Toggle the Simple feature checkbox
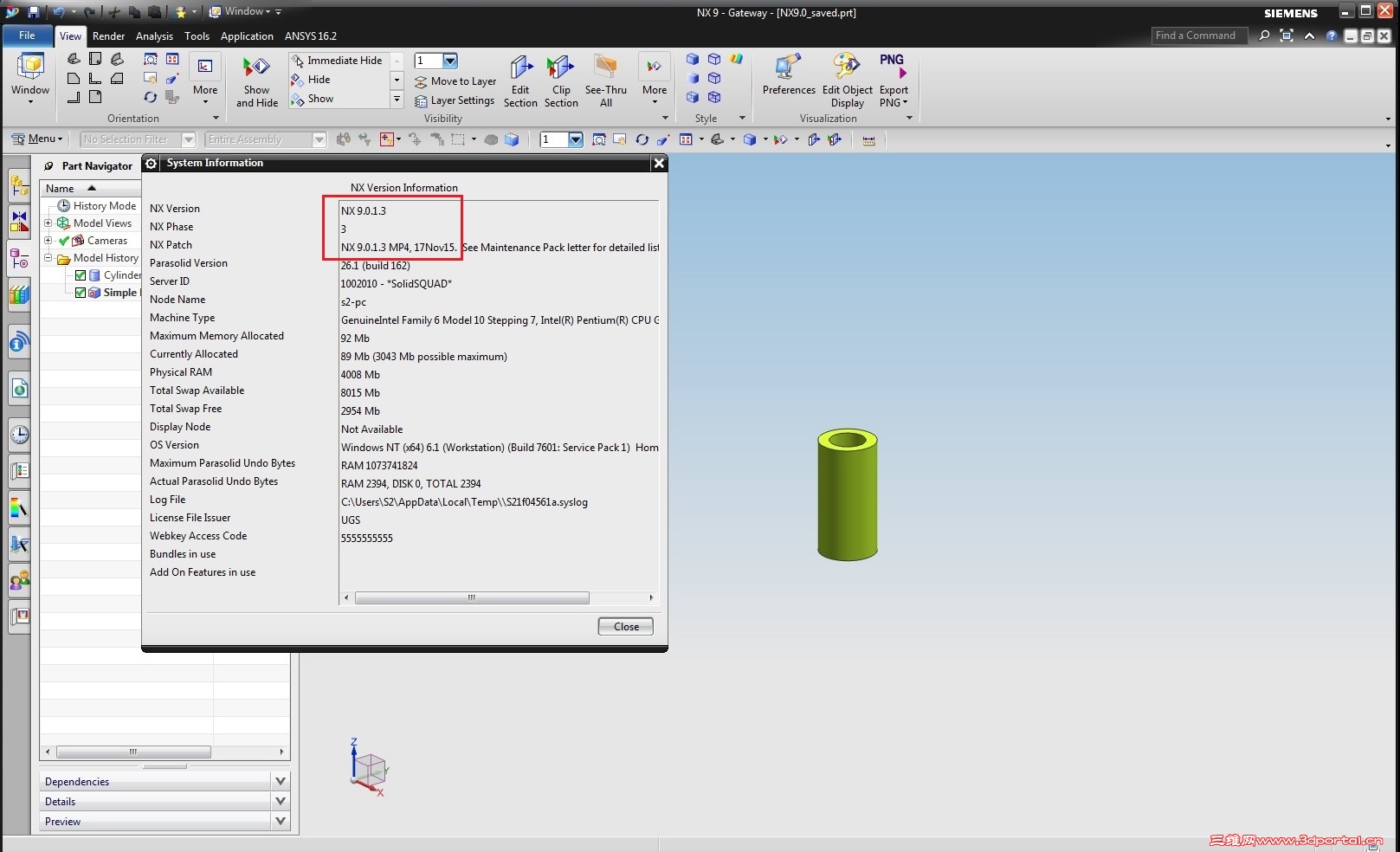The image size is (1400, 852). 81,293
